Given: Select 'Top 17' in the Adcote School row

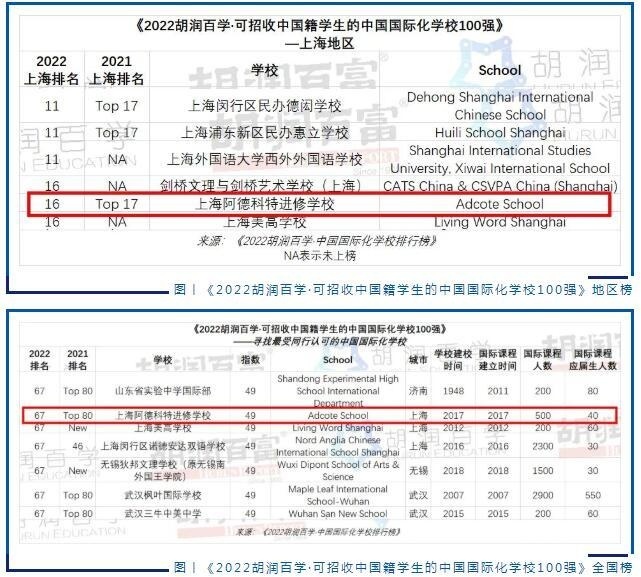Looking at the screenshot, I should tap(117, 204).
